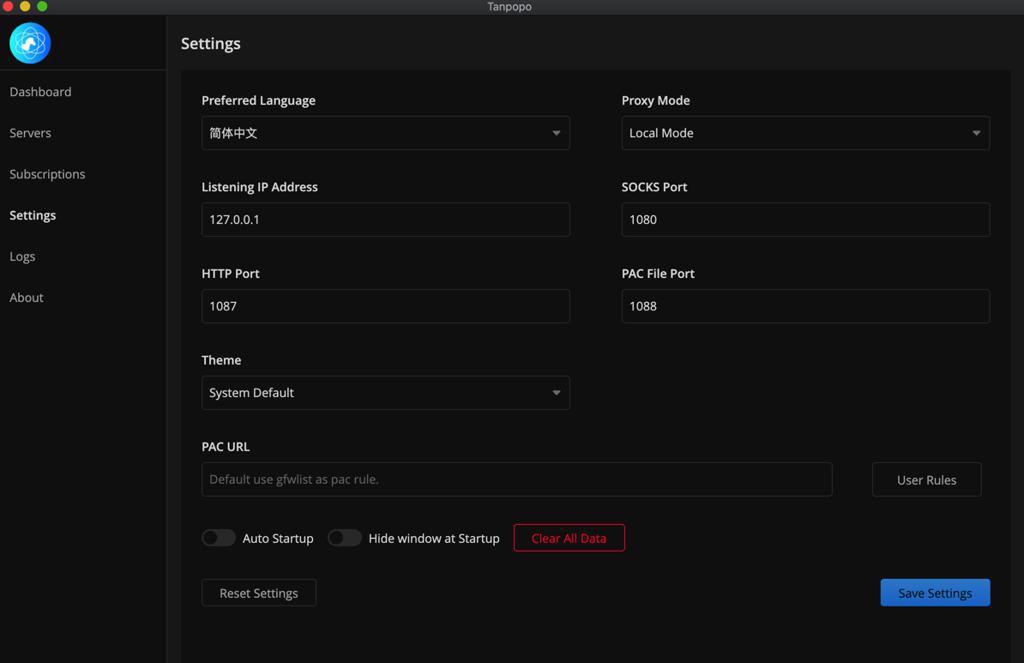Image resolution: width=1024 pixels, height=663 pixels.
Task: Open the Theme dropdown
Action: [385, 393]
